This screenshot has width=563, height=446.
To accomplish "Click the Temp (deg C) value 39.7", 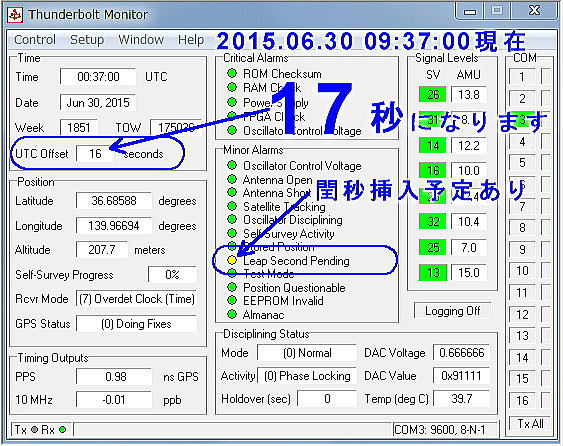I will pyautogui.click(x=461, y=399).
